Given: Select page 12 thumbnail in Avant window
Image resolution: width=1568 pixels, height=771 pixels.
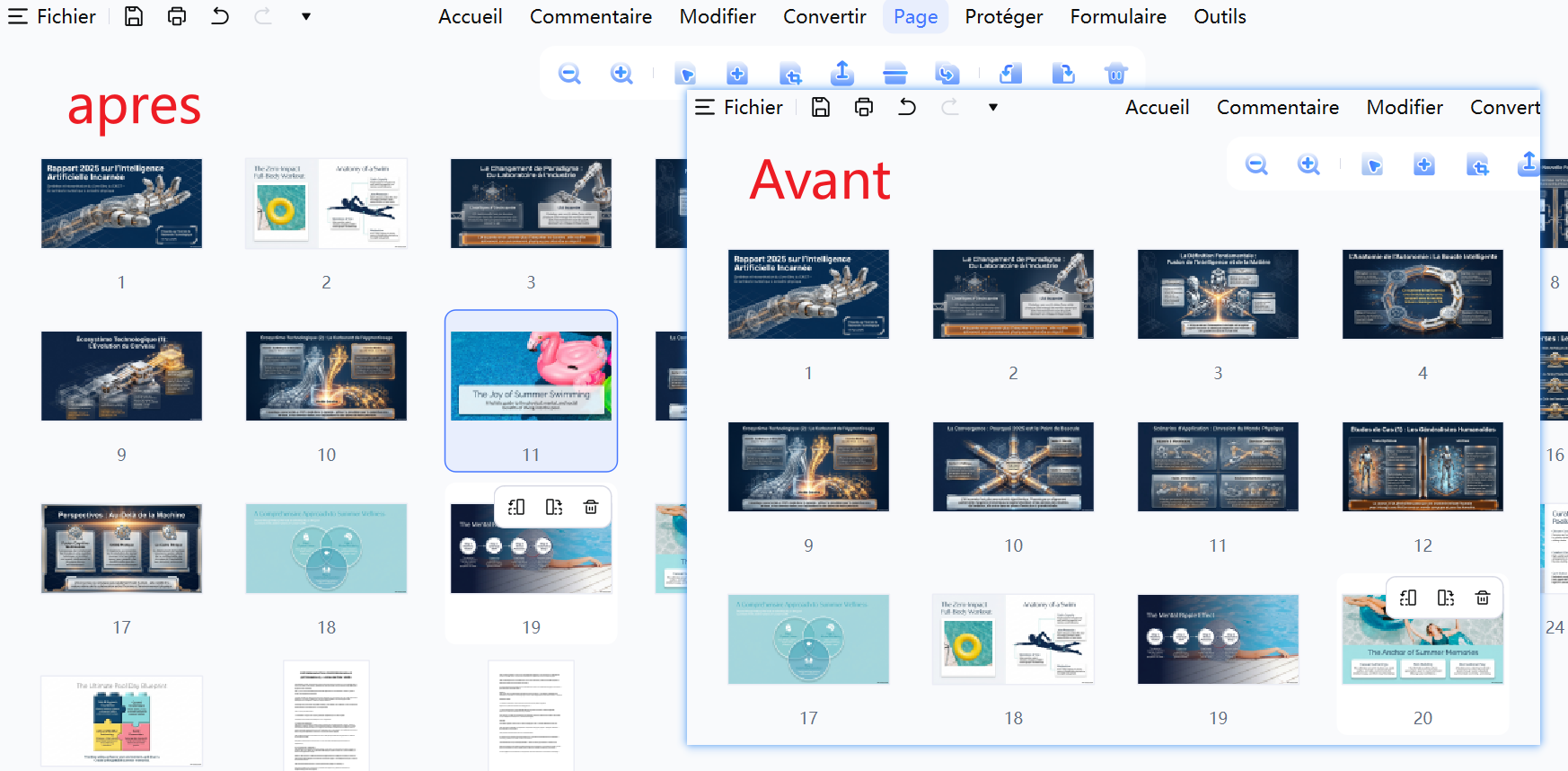Looking at the screenshot, I should click(1423, 466).
